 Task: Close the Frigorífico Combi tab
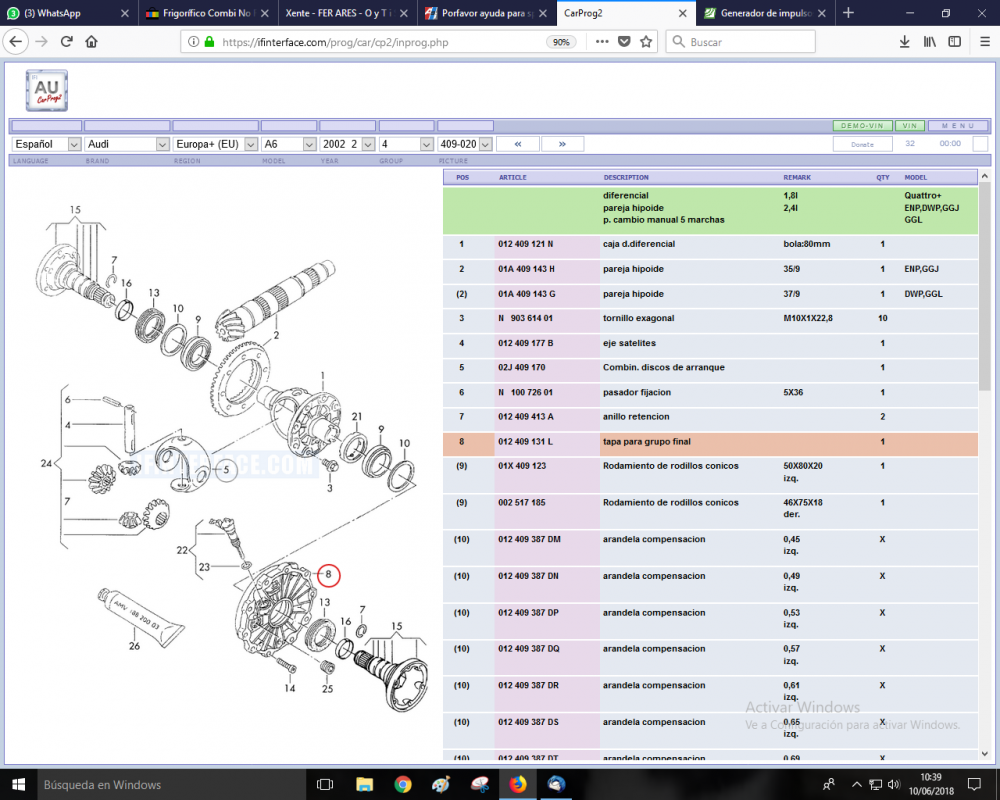265,13
